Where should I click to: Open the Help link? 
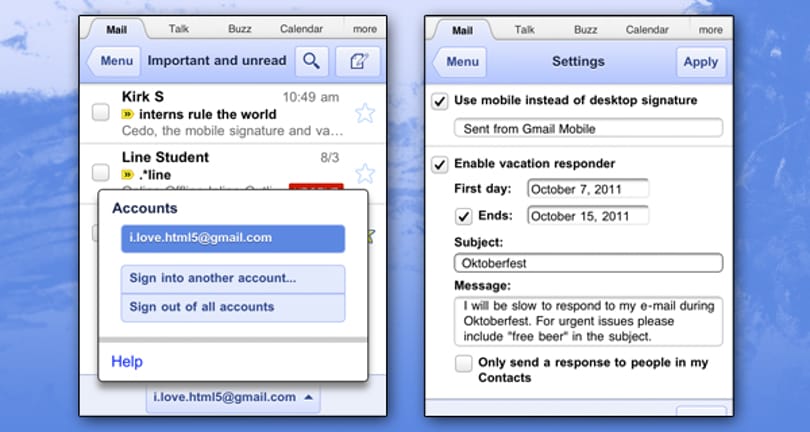point(127,362)
